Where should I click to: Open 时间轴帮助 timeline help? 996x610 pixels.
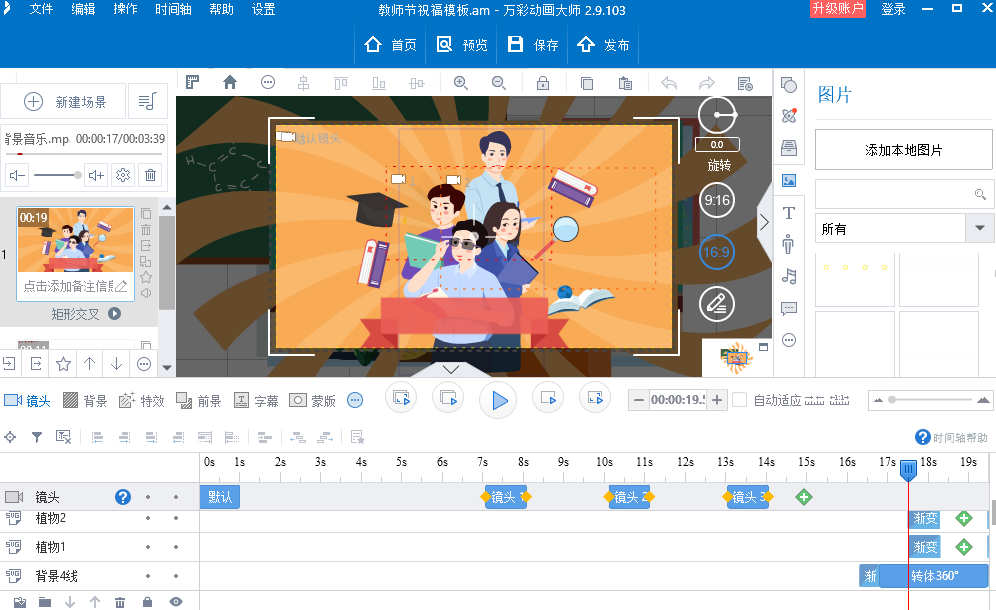(x=952, y=437)
